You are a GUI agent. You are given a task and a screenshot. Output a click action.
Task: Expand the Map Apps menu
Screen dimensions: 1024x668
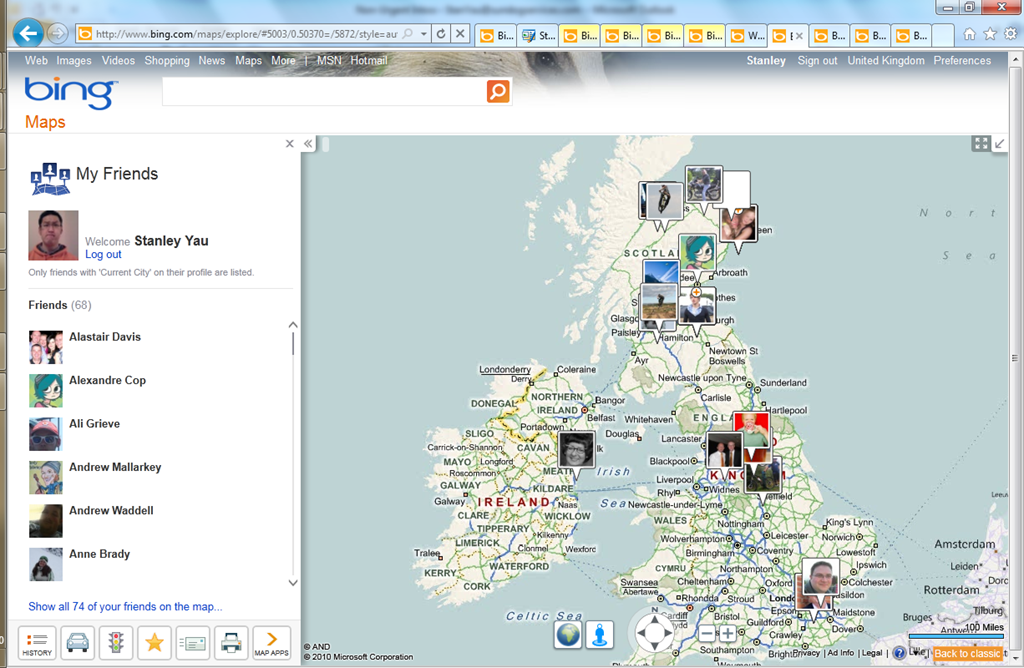(x=271, y=642)
